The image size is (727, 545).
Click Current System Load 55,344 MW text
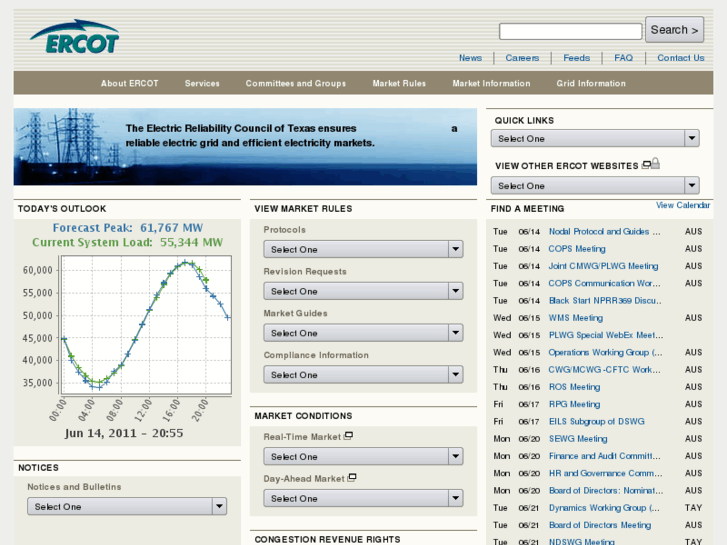(128, 242)
